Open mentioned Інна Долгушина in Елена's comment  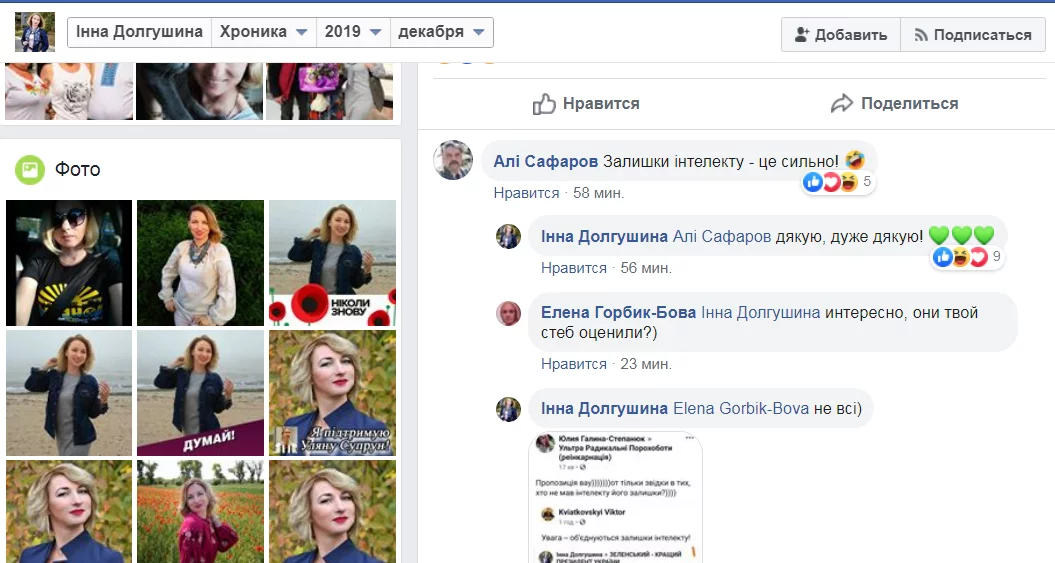tap(760, 313)
